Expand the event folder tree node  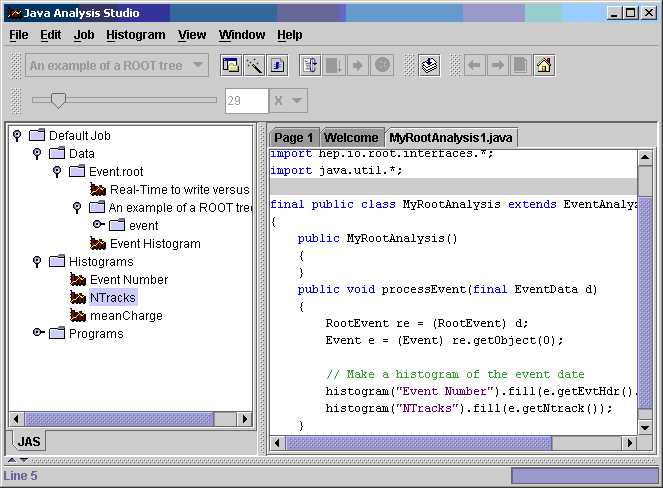pos(98,226)
